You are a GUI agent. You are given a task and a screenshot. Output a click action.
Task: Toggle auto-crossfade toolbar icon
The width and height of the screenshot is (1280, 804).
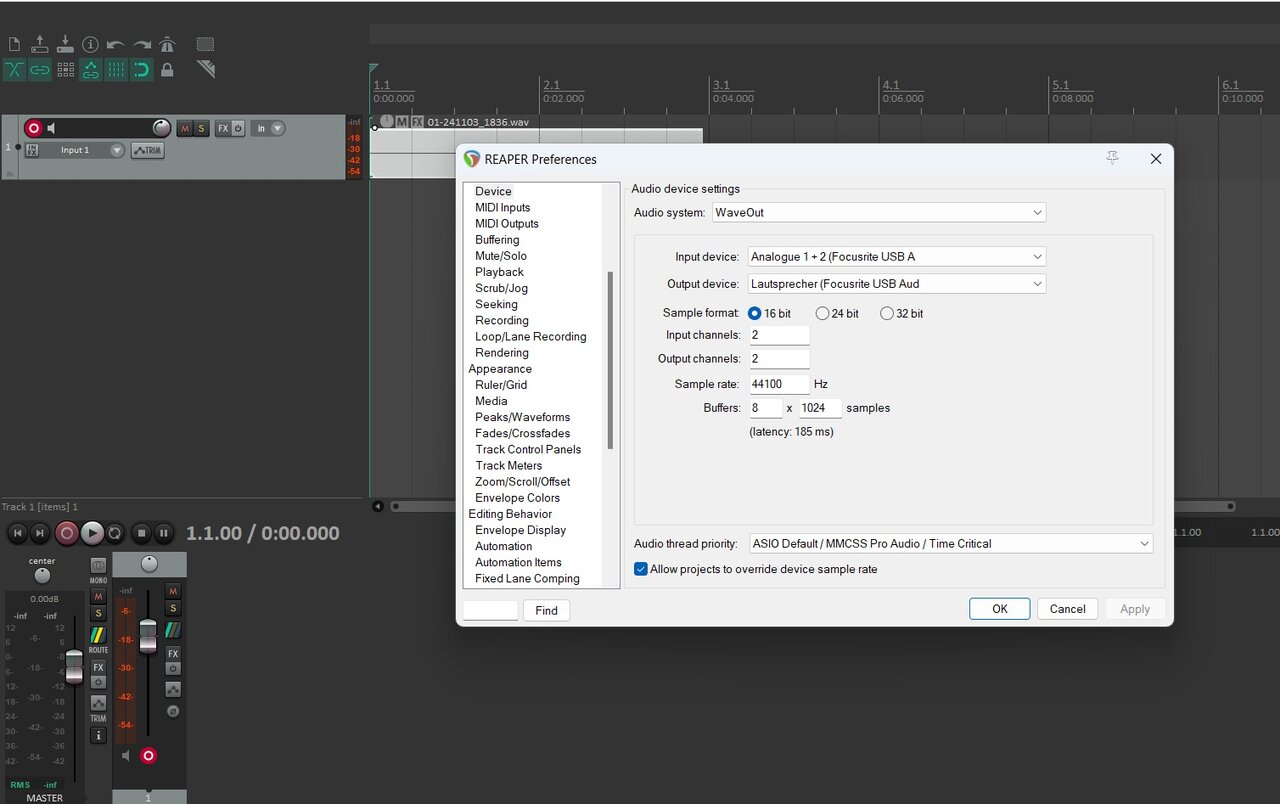tap(14, 70)
